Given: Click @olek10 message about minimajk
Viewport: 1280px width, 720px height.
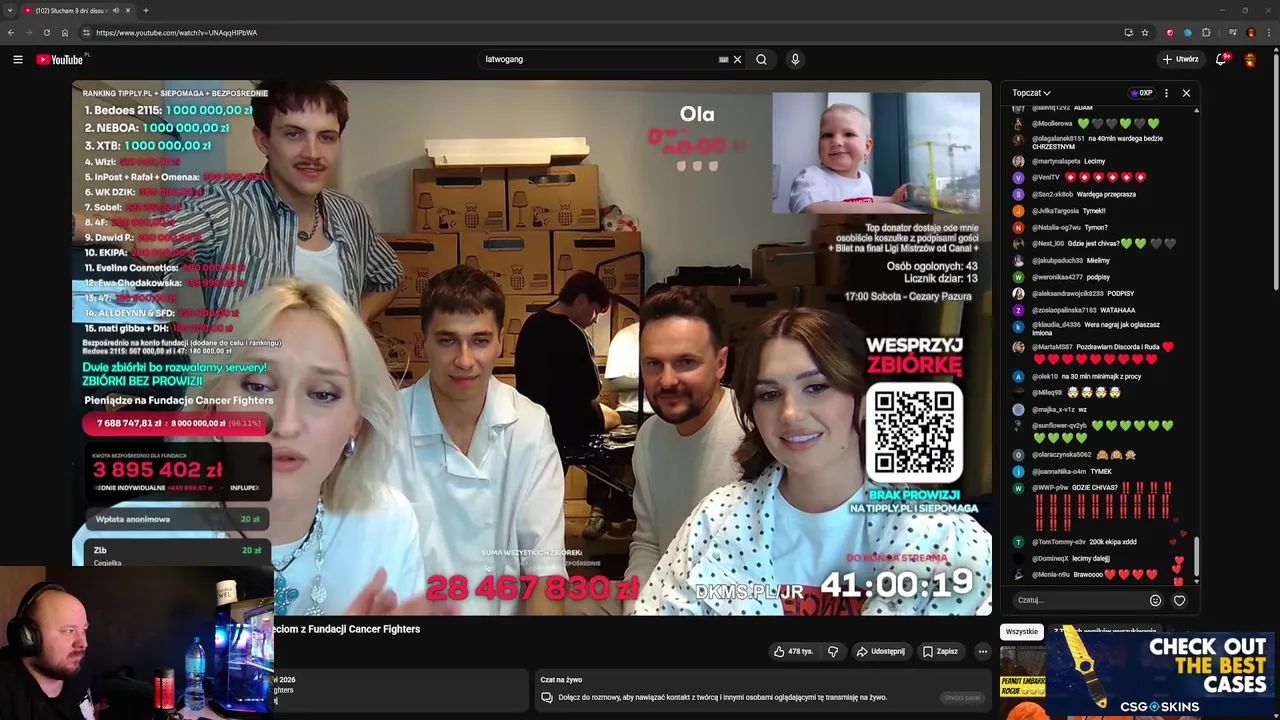Looking at the screenshot, I should click(x=1101, y=376).
